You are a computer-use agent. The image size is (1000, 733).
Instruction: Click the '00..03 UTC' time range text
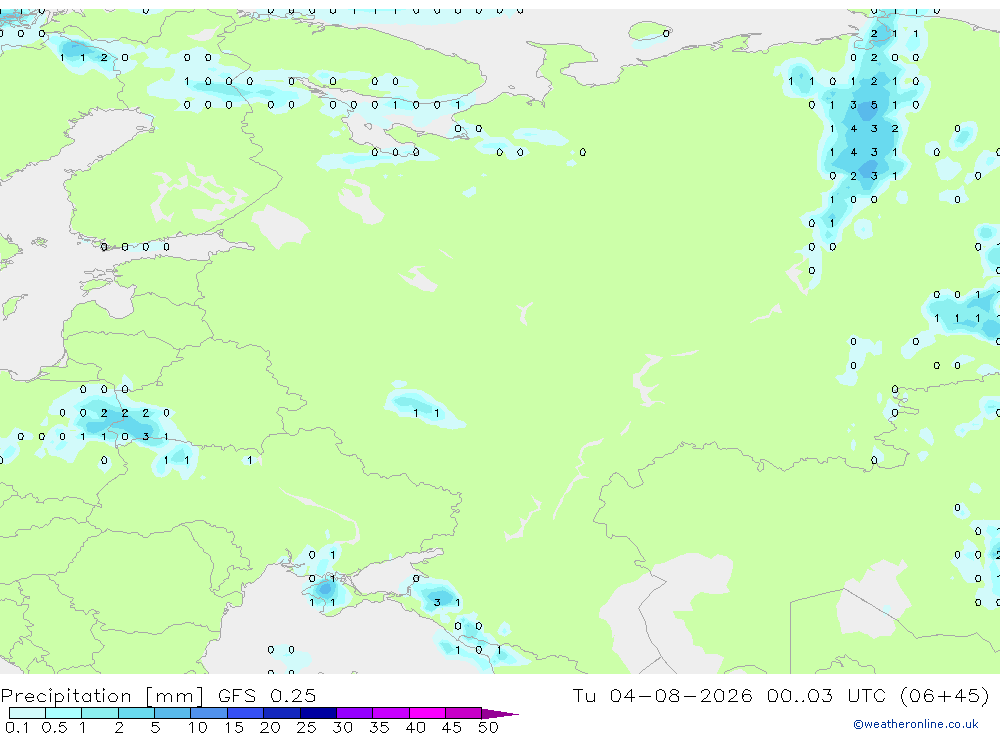[827, 695]
